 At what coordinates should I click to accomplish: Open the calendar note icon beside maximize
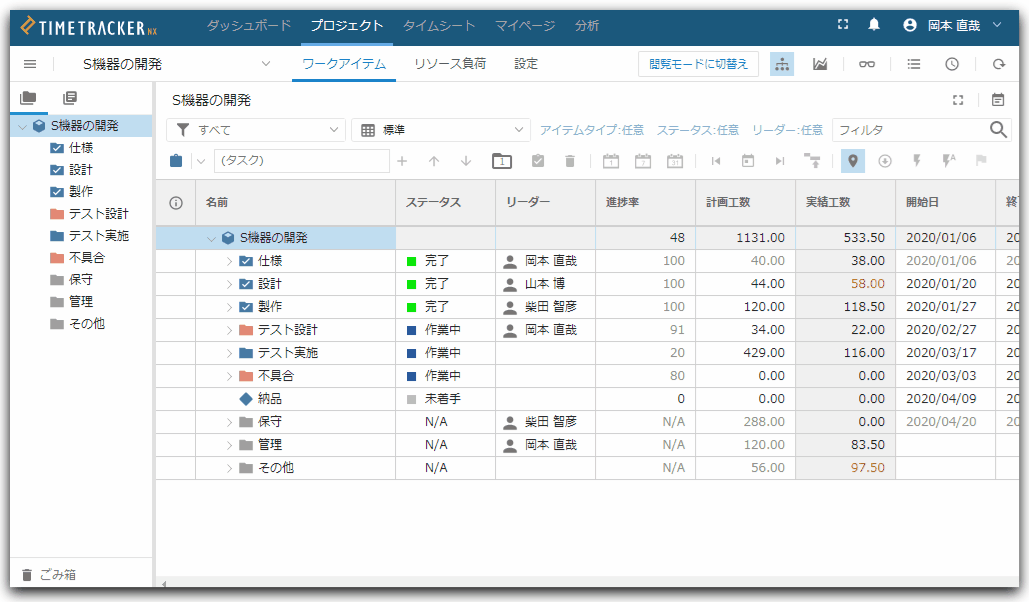(x=998, y=100)
